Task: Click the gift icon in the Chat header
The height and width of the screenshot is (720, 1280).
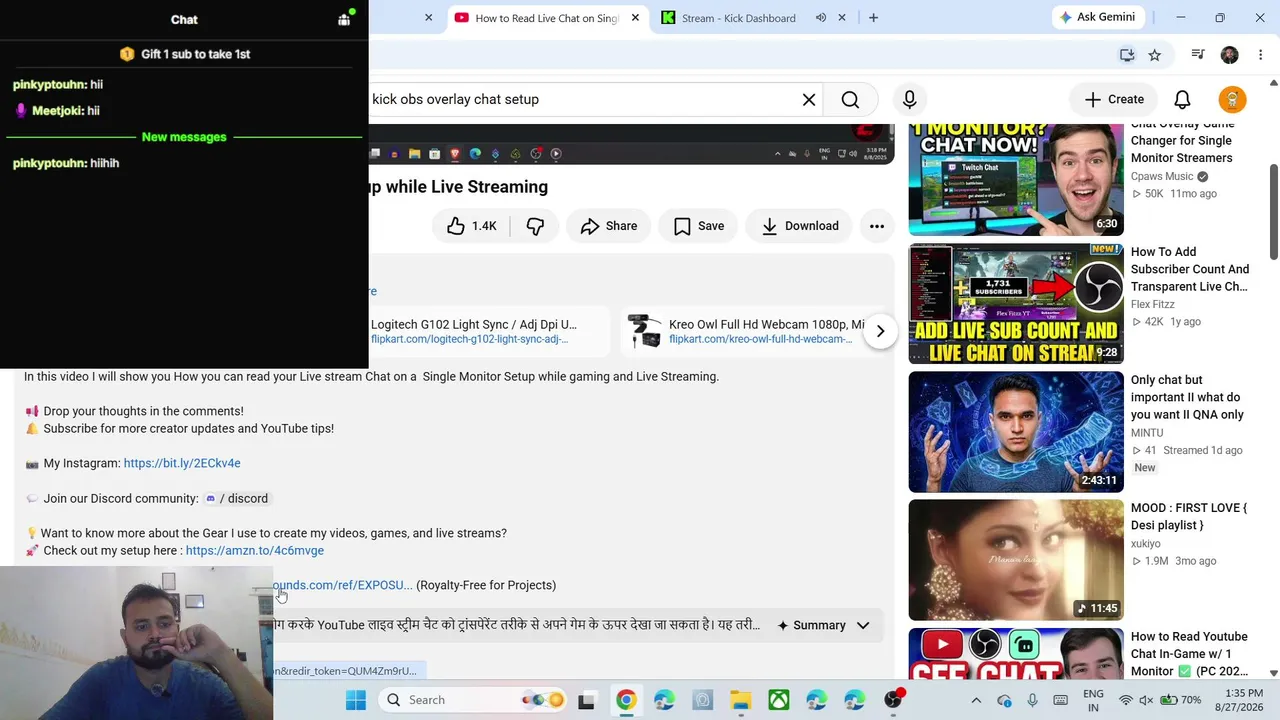Action: pyautogui.click(x=344, y=19)
